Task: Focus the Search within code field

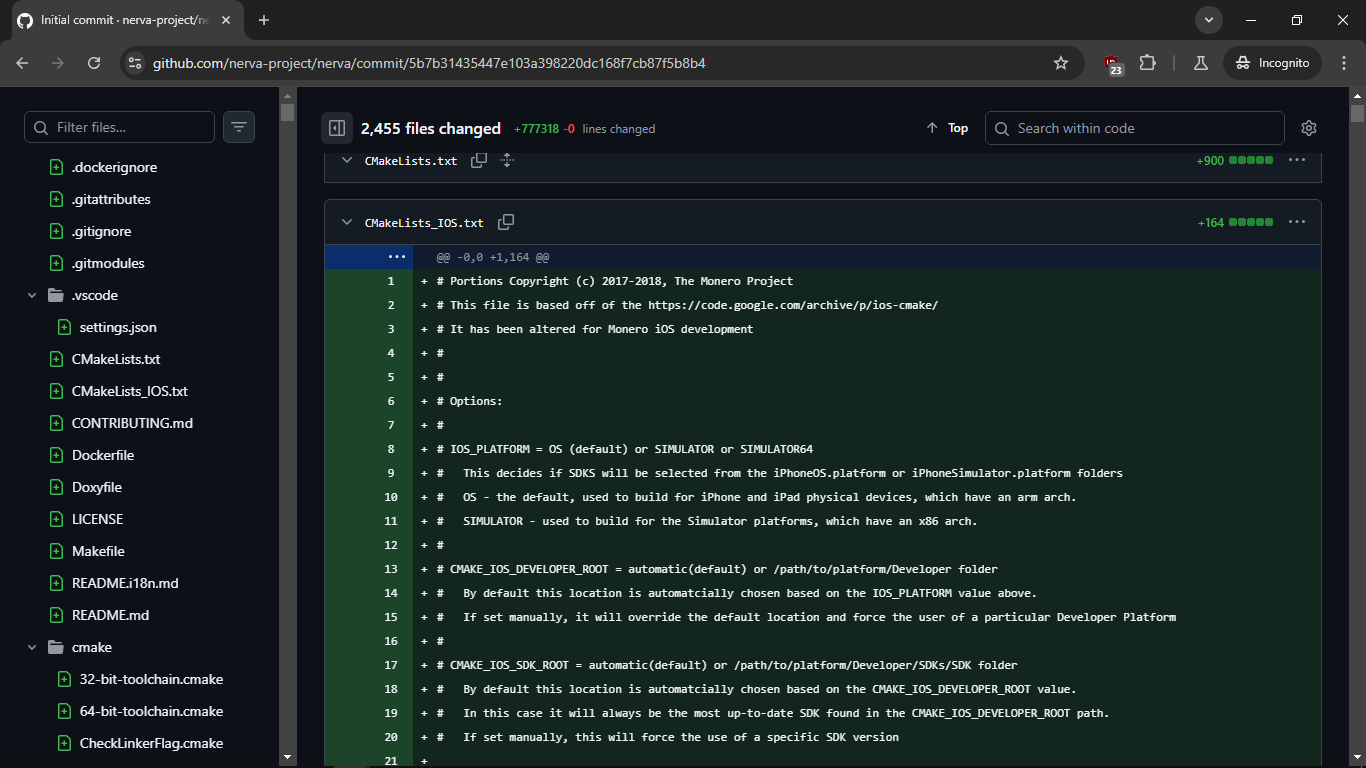Action: [x=1135, y=128]
